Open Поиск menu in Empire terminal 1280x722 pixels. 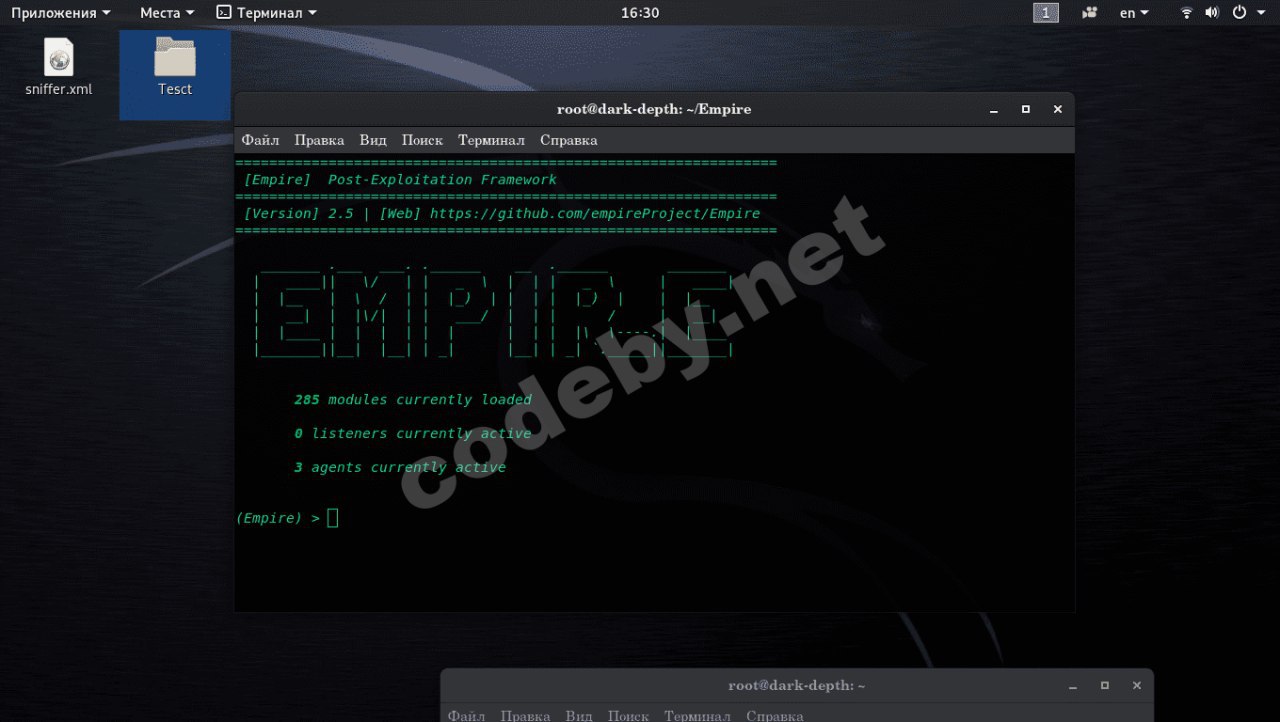(422, 140)
